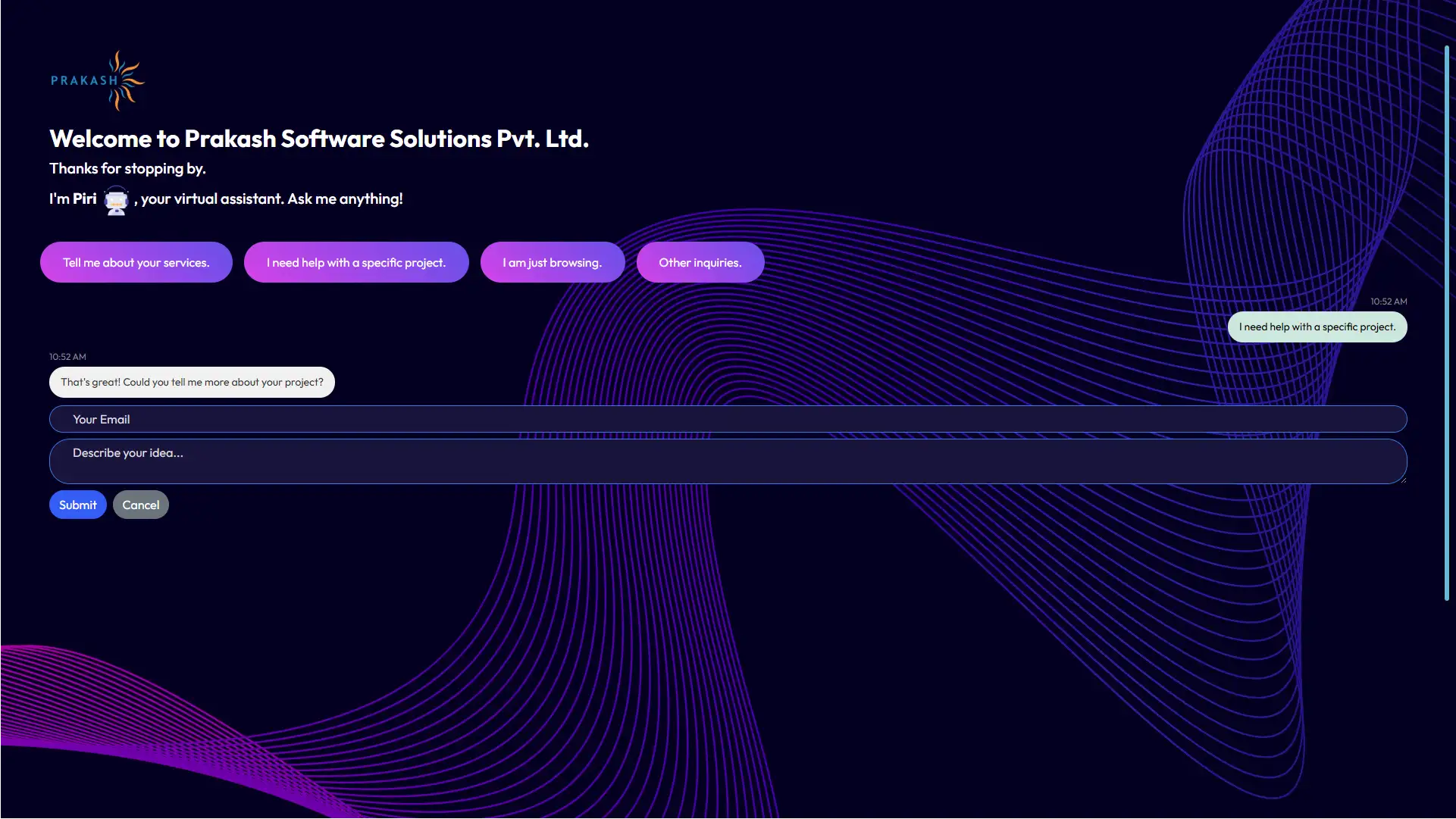Viewport: 1456px width, 819px height.
Task: Submit the project form
Action: (78, 505)
